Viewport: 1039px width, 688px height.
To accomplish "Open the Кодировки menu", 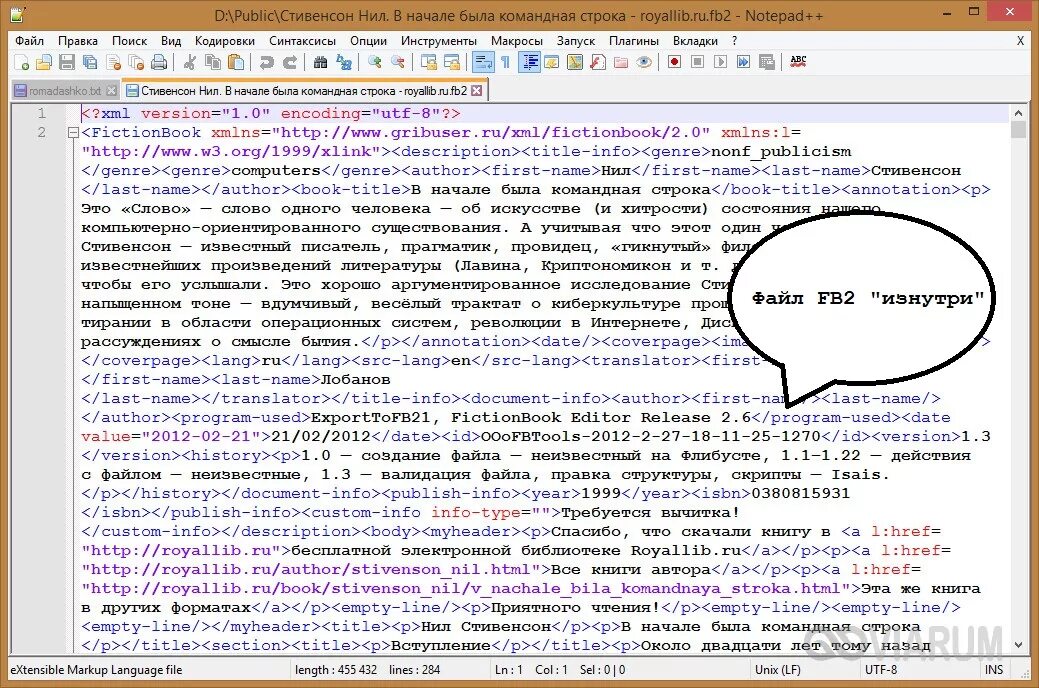I will point(225,40).
